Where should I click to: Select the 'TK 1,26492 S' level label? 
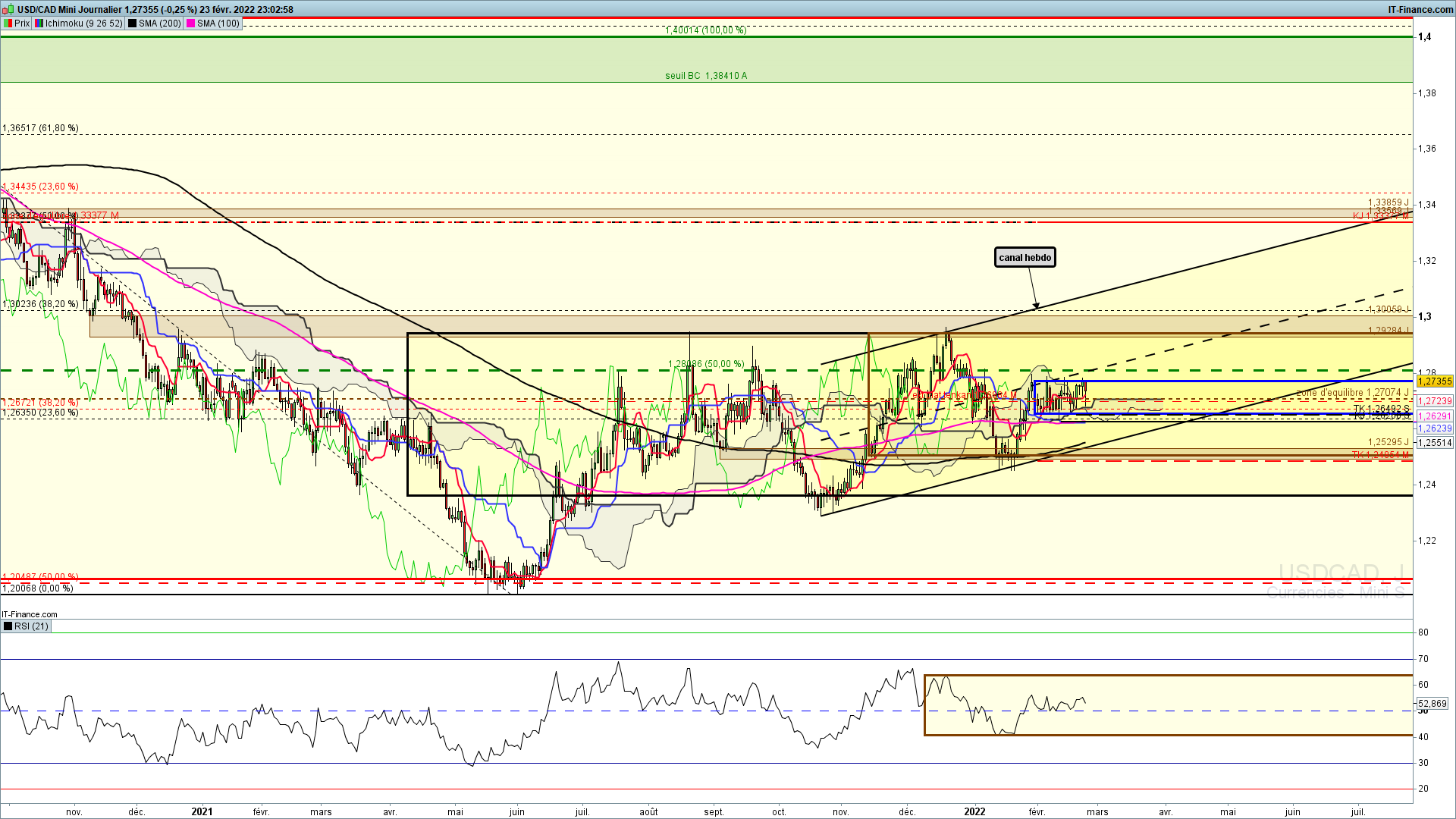[1382, 409]
